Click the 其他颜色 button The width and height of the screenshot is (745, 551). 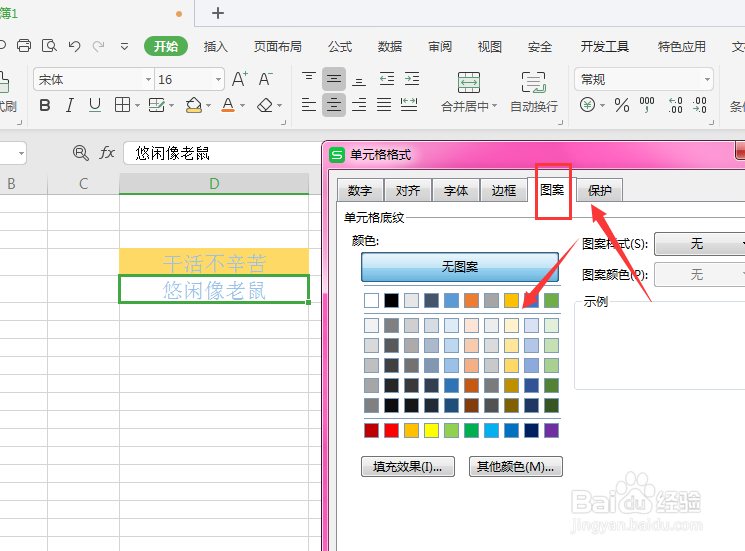point(516,466)
